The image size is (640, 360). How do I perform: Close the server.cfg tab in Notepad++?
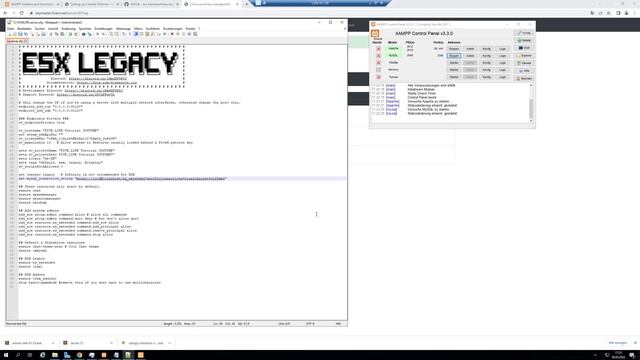[26, 41]
